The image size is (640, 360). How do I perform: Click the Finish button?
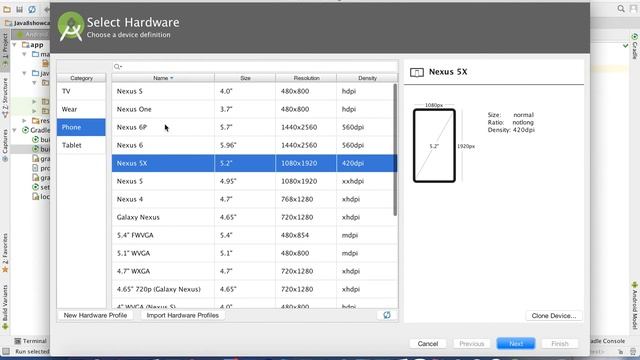coord(560,344)
